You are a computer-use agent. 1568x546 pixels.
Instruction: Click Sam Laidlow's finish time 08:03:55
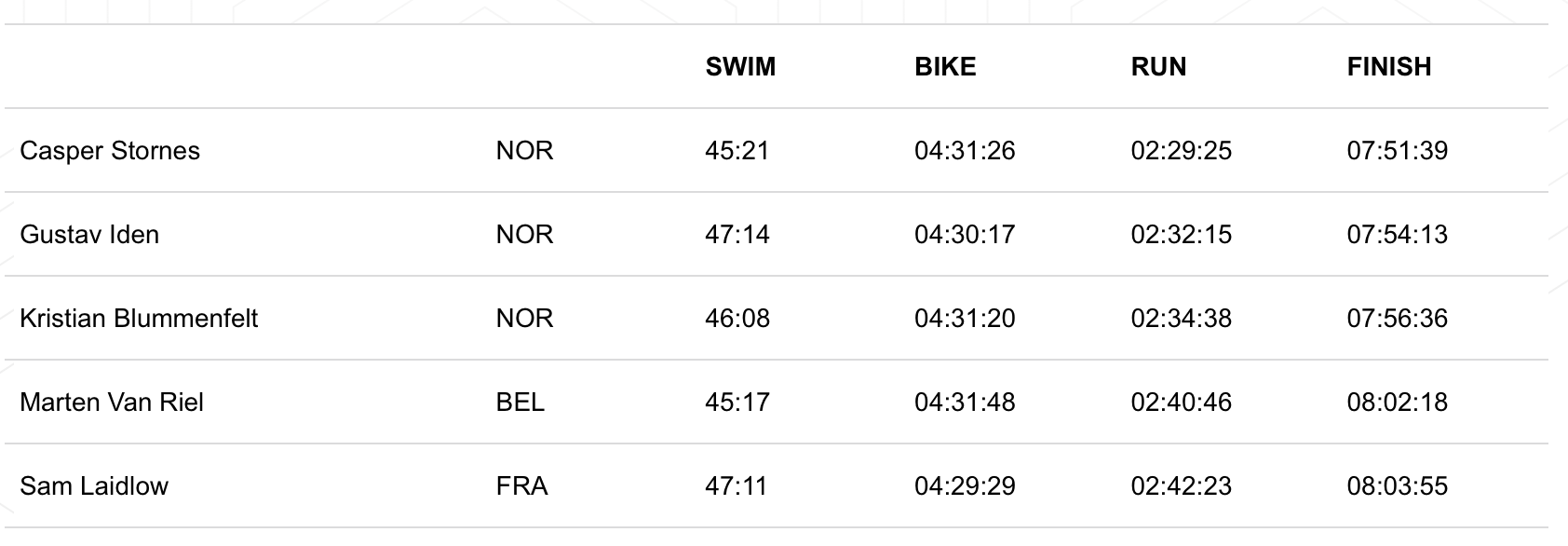[x=1397, y=486]
